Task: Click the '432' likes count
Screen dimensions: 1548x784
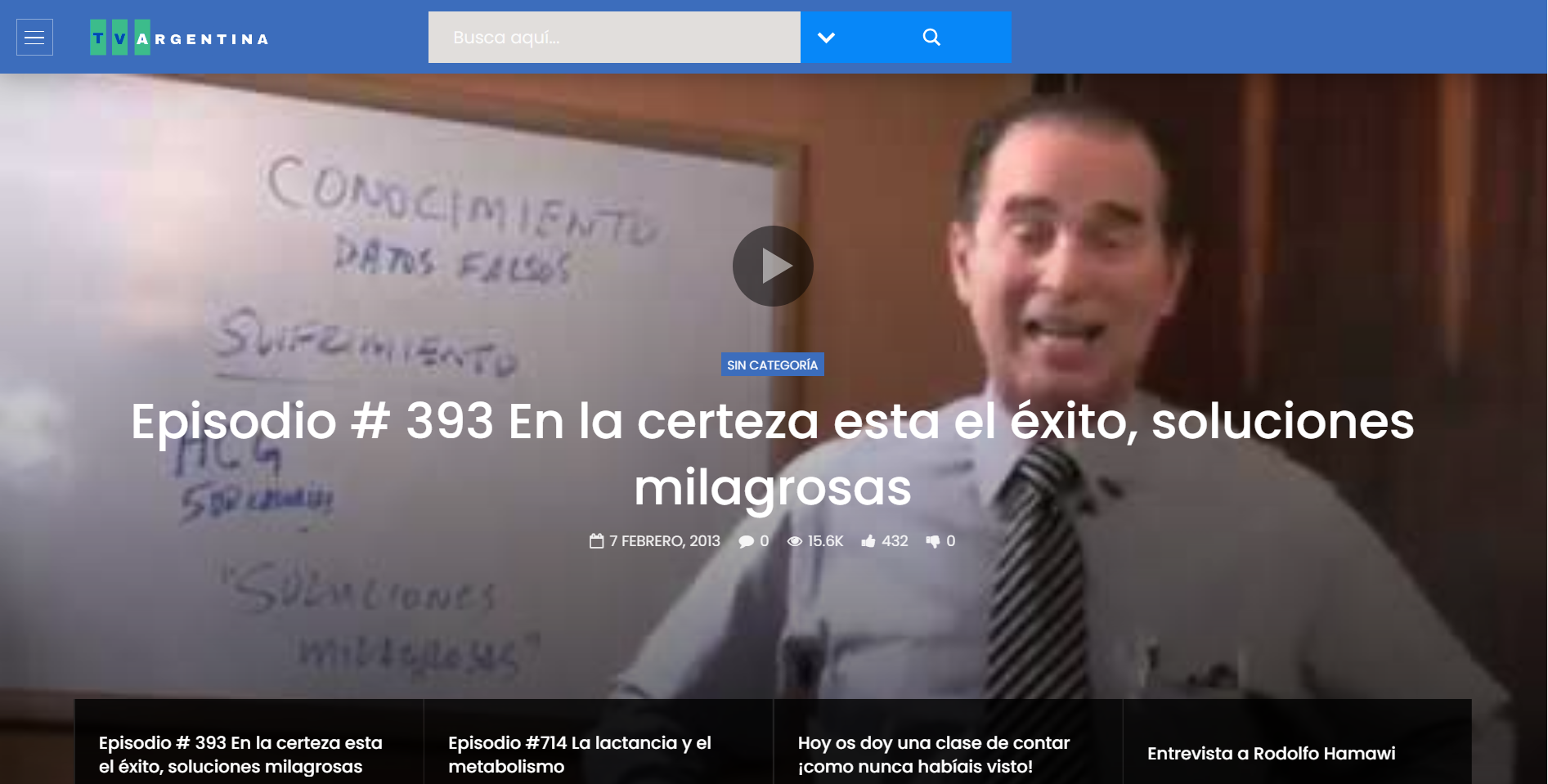Action: [x=895, y=541]
